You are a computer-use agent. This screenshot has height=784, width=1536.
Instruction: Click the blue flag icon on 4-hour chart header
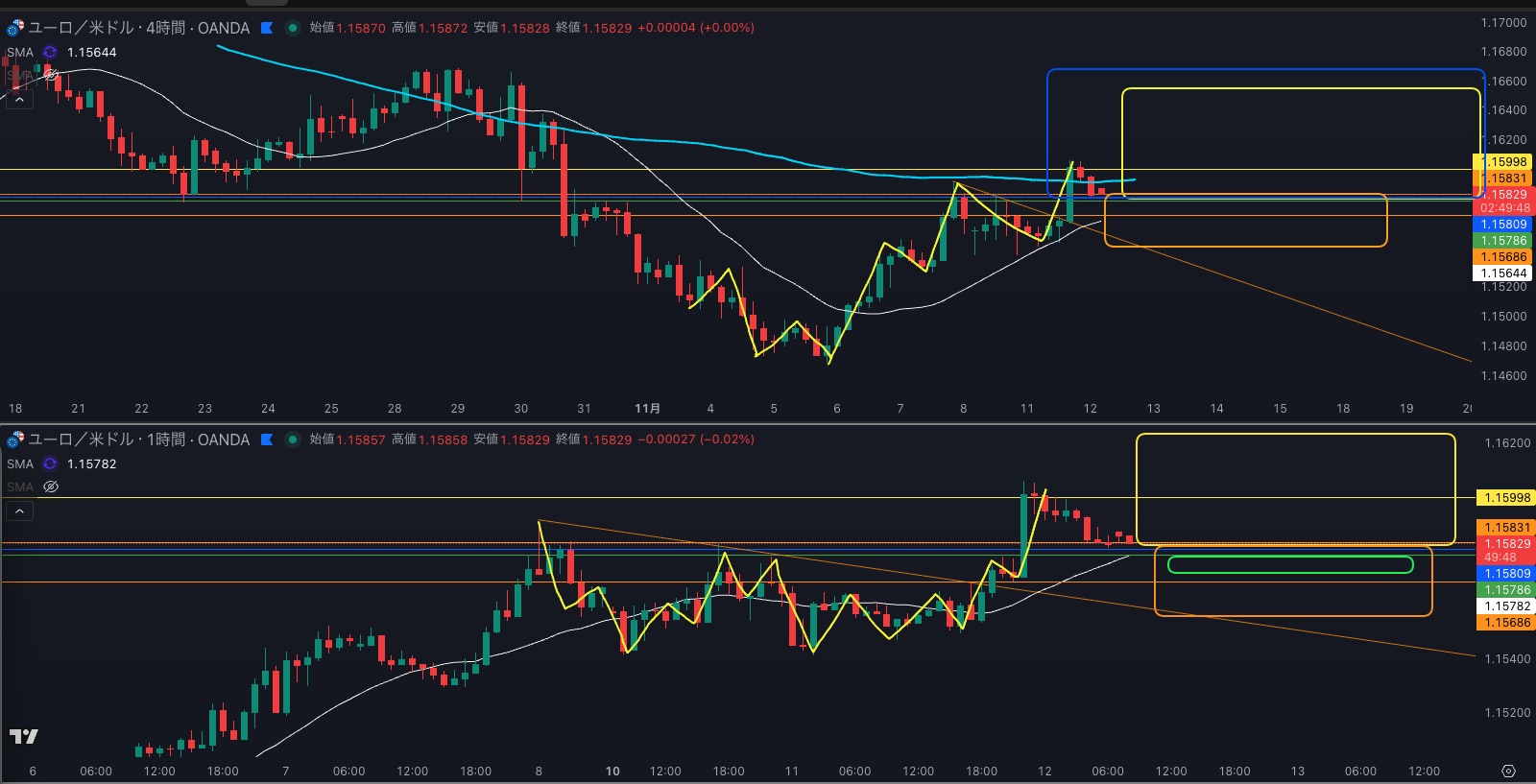click(x=267, y=28)
